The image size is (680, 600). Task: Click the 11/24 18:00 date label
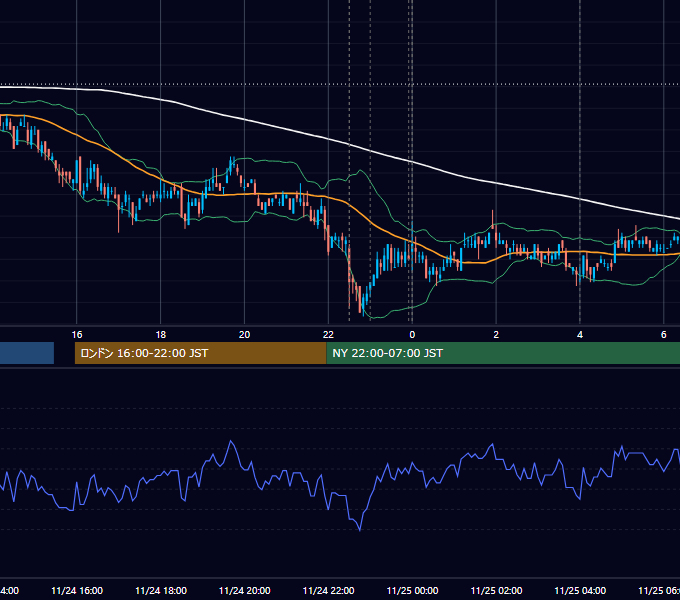tap(161, 590)
